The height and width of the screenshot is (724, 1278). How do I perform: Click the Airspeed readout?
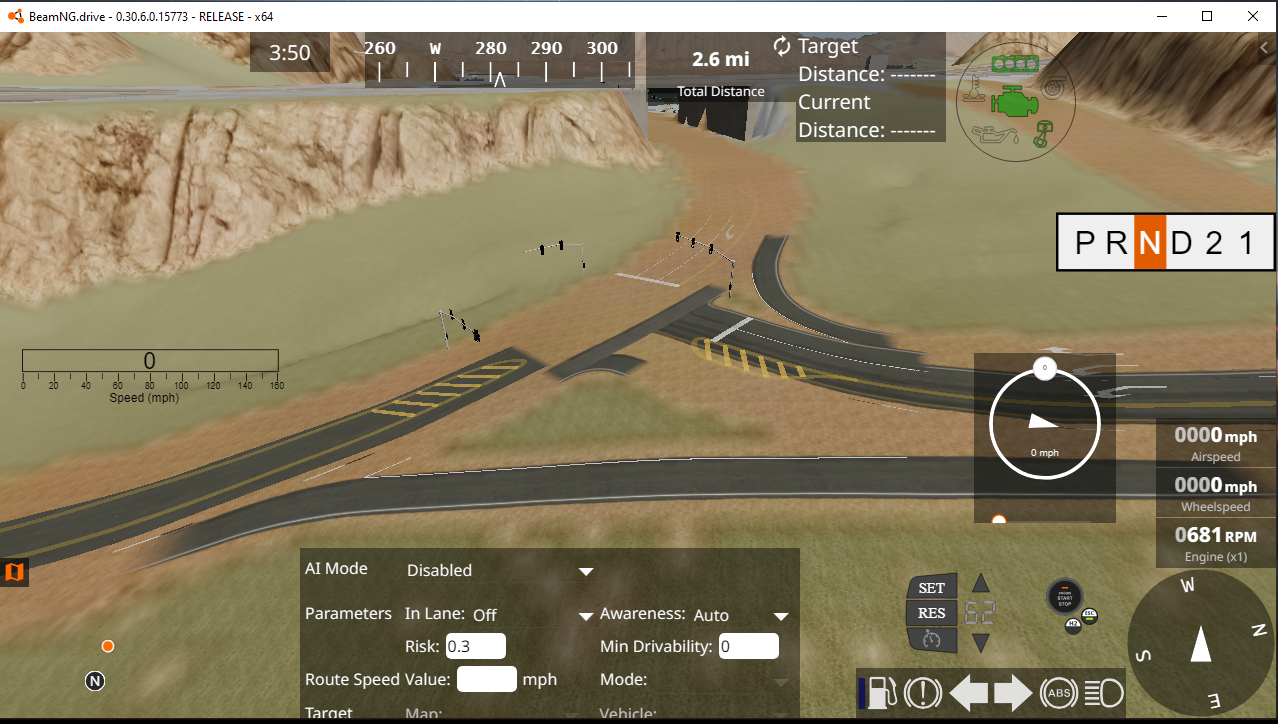coord(1216,444)
